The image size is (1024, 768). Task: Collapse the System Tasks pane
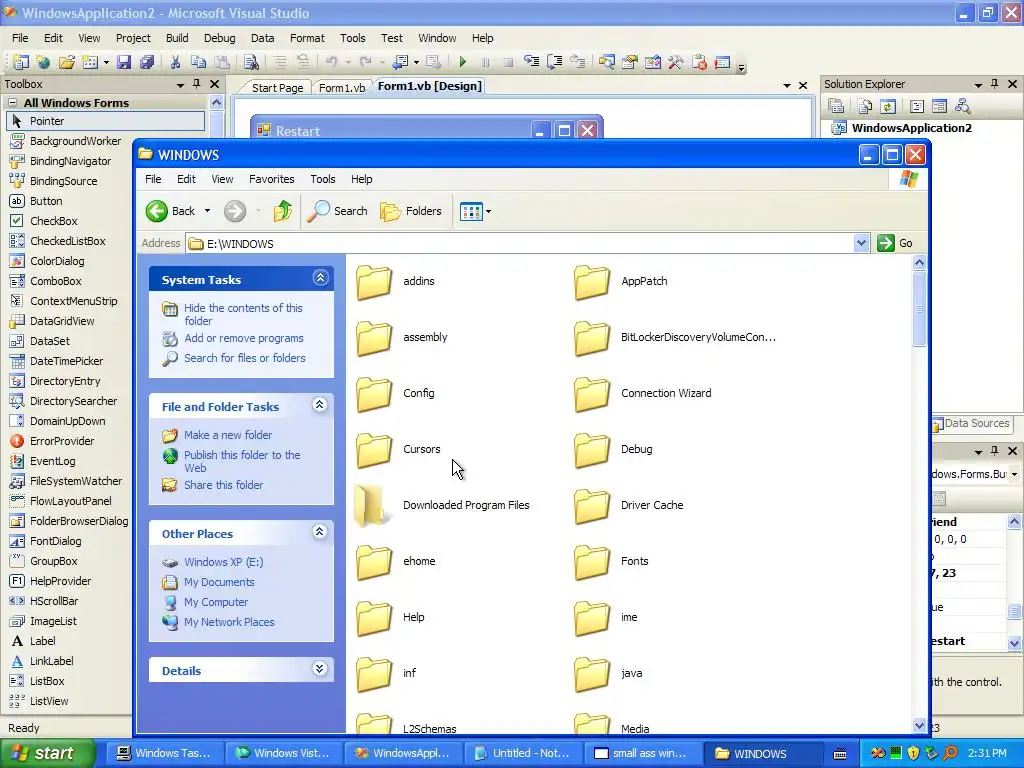tap(320, 278)
